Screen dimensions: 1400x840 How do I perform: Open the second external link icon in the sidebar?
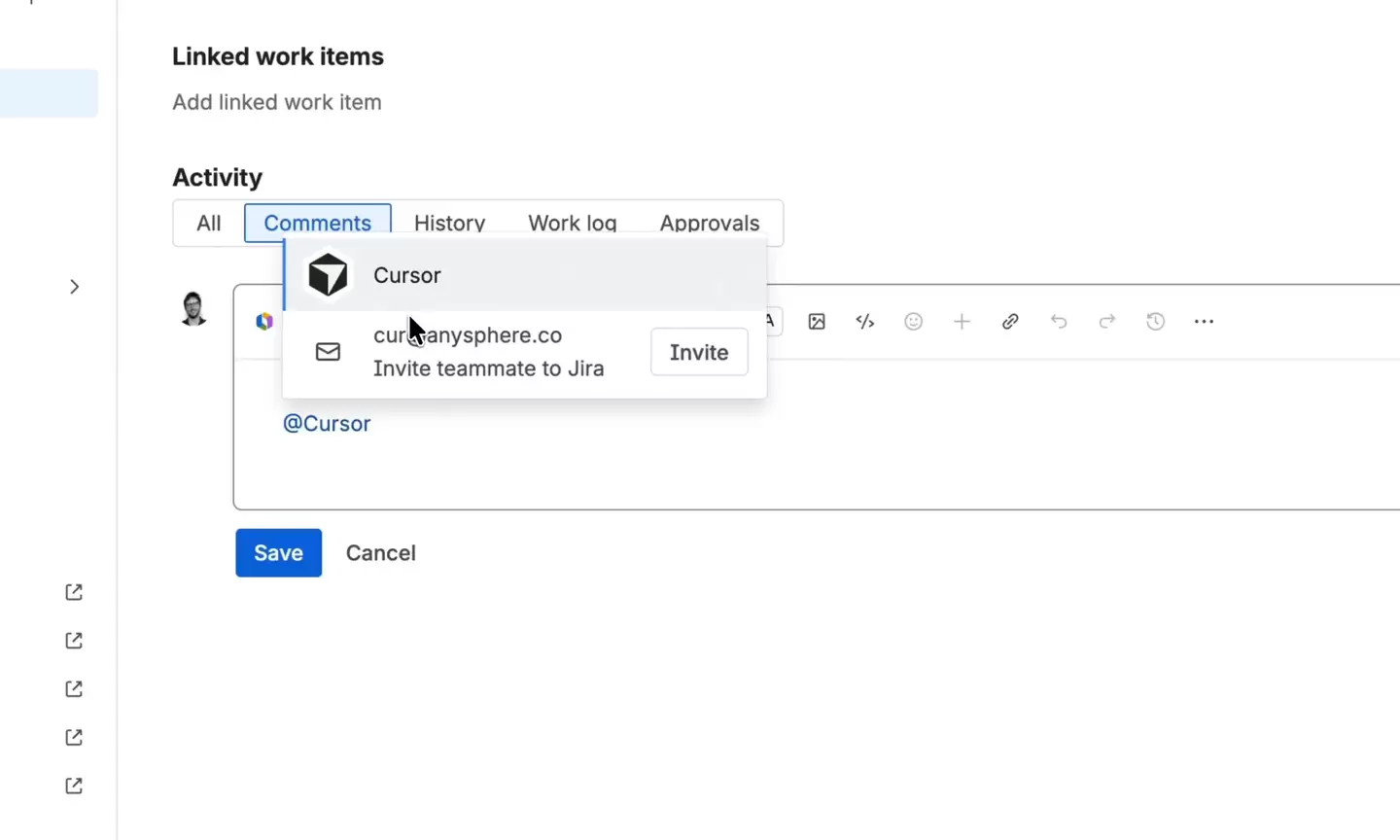[74, 641]
